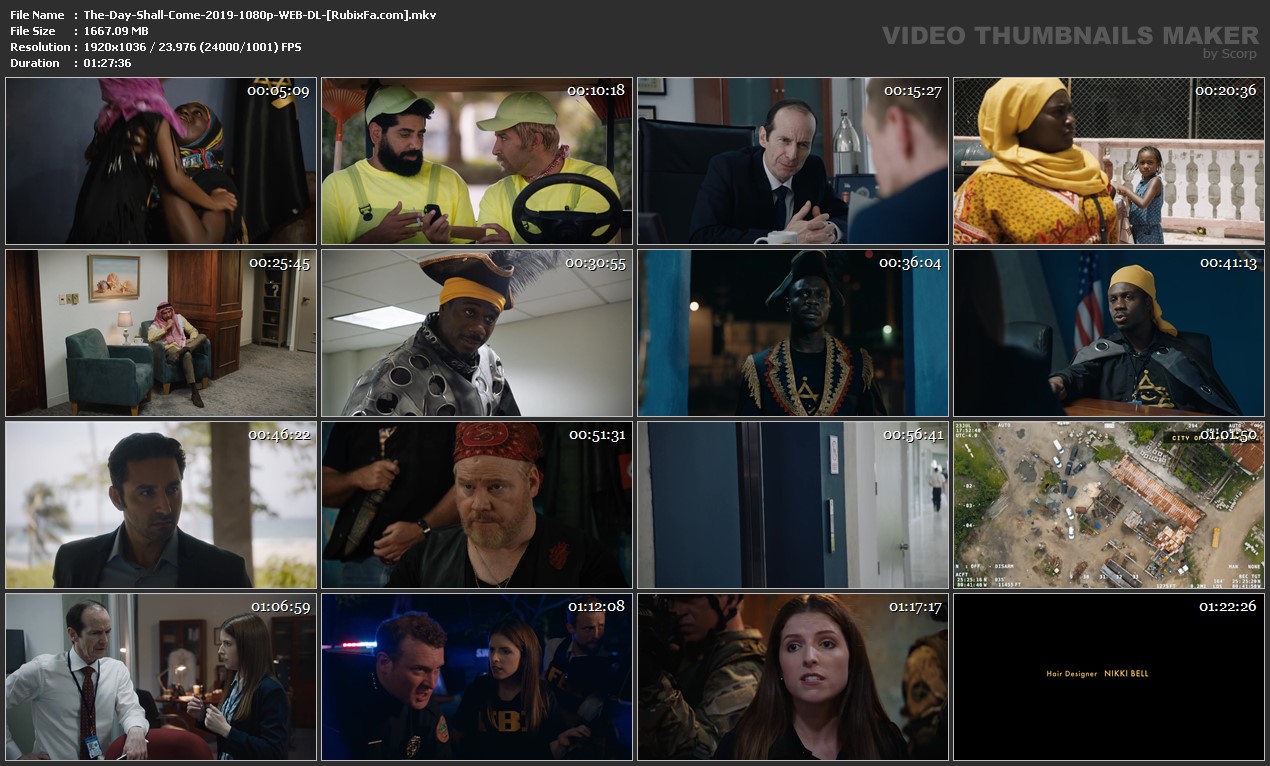Select the golf cart thumbnail at 00:10:18
The width and height of the screenshot is (1270, 766).
[477, 161]
